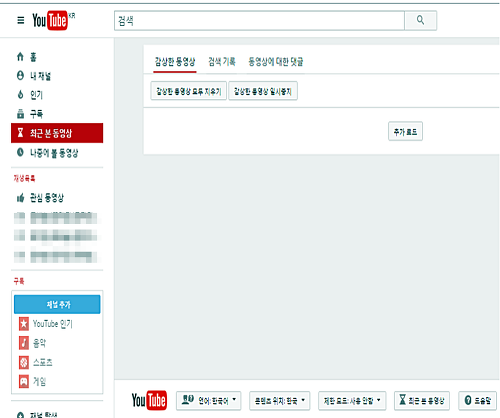
Task: Click the hourglass icon in footer button
Action: (x=402, y=399)
